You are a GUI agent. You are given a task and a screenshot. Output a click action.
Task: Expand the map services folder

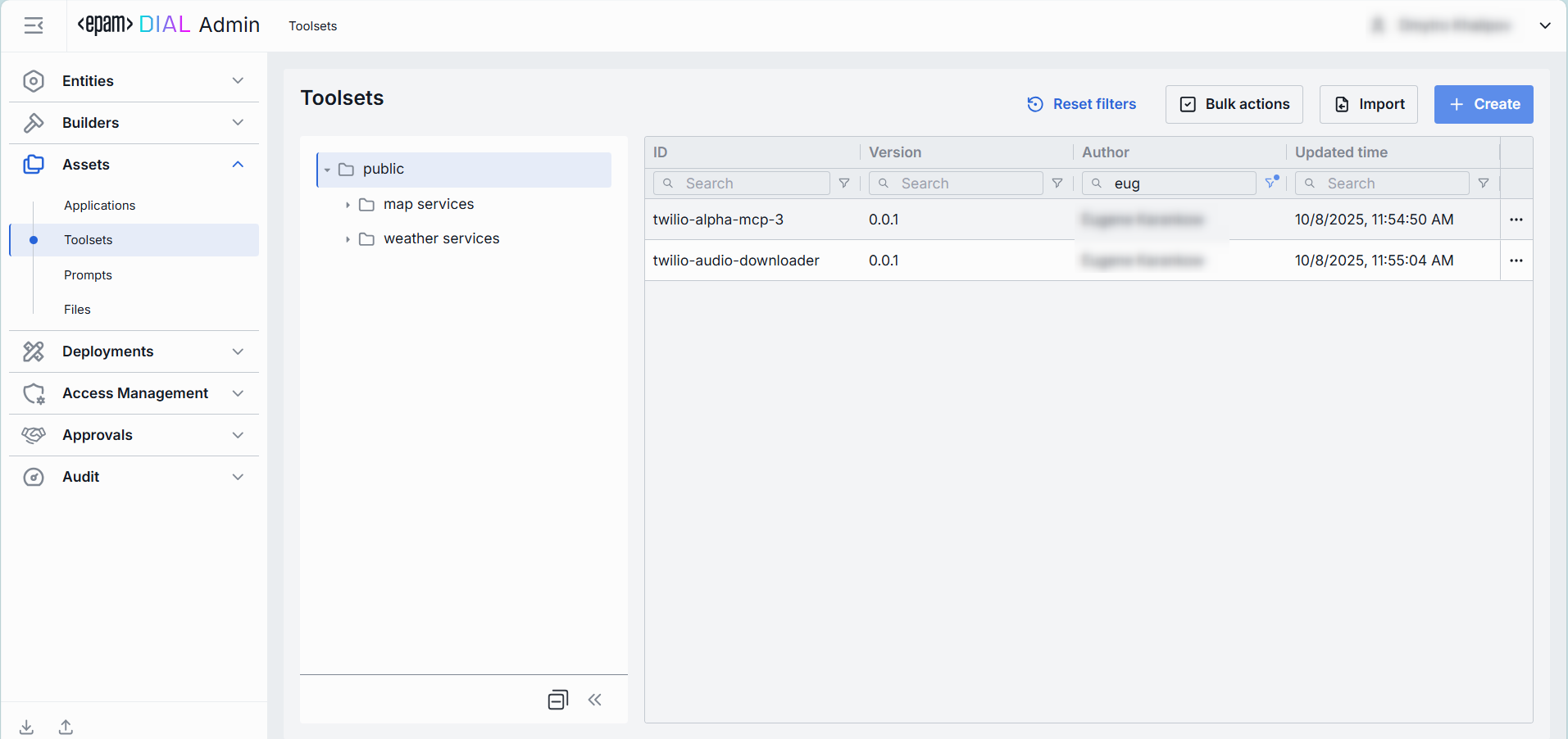tap(348, 205)
